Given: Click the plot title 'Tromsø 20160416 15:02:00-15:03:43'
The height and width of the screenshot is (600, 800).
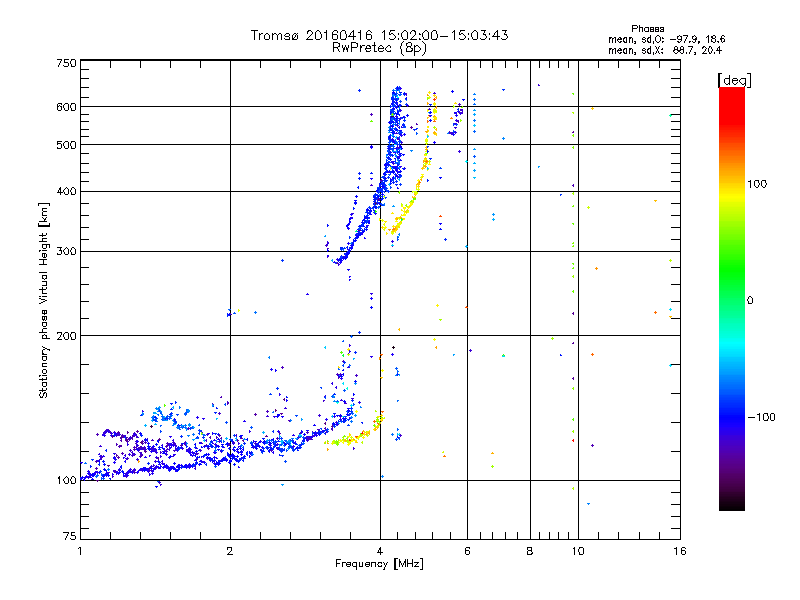Looking at the screenshot, I should click(379, 35).
